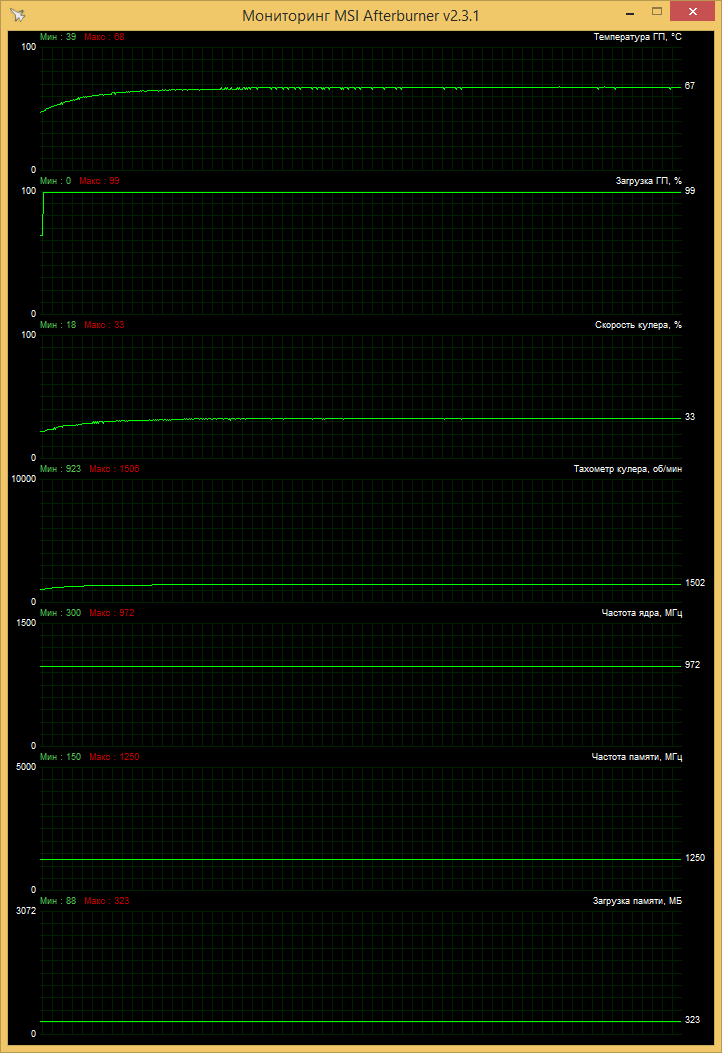Click 'Мин : 0' of the GPU load graph
Image resolution: width=722 pixels, height=1053 pixels.
click(x=55, y=181)
